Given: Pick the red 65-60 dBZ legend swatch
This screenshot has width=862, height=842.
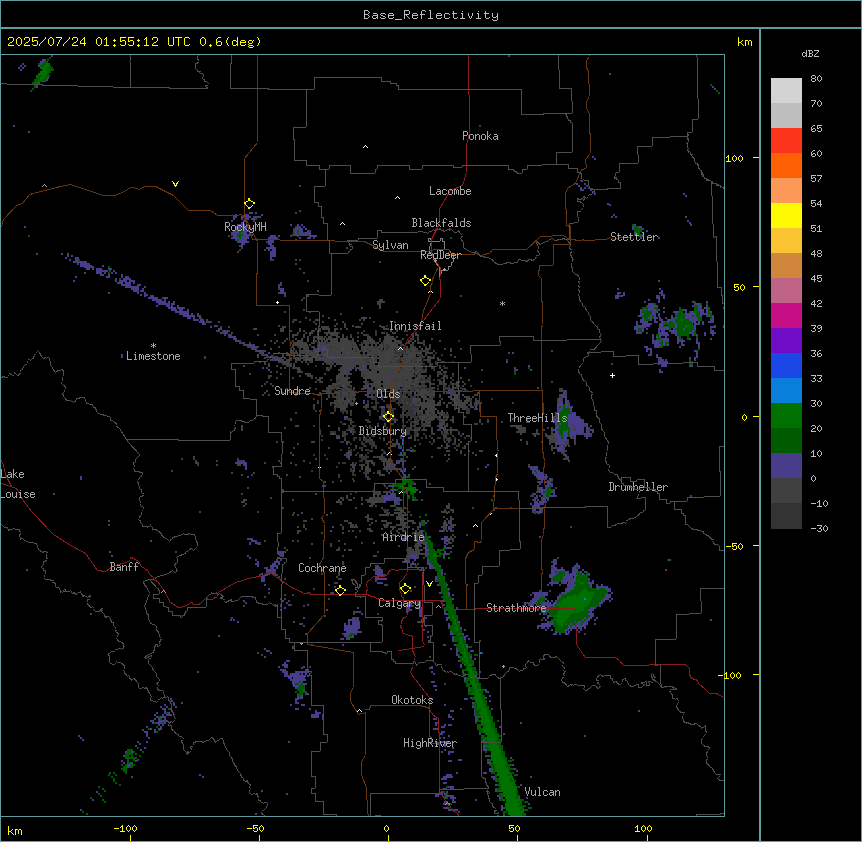Looking at the screenshot, I should 786,141.
